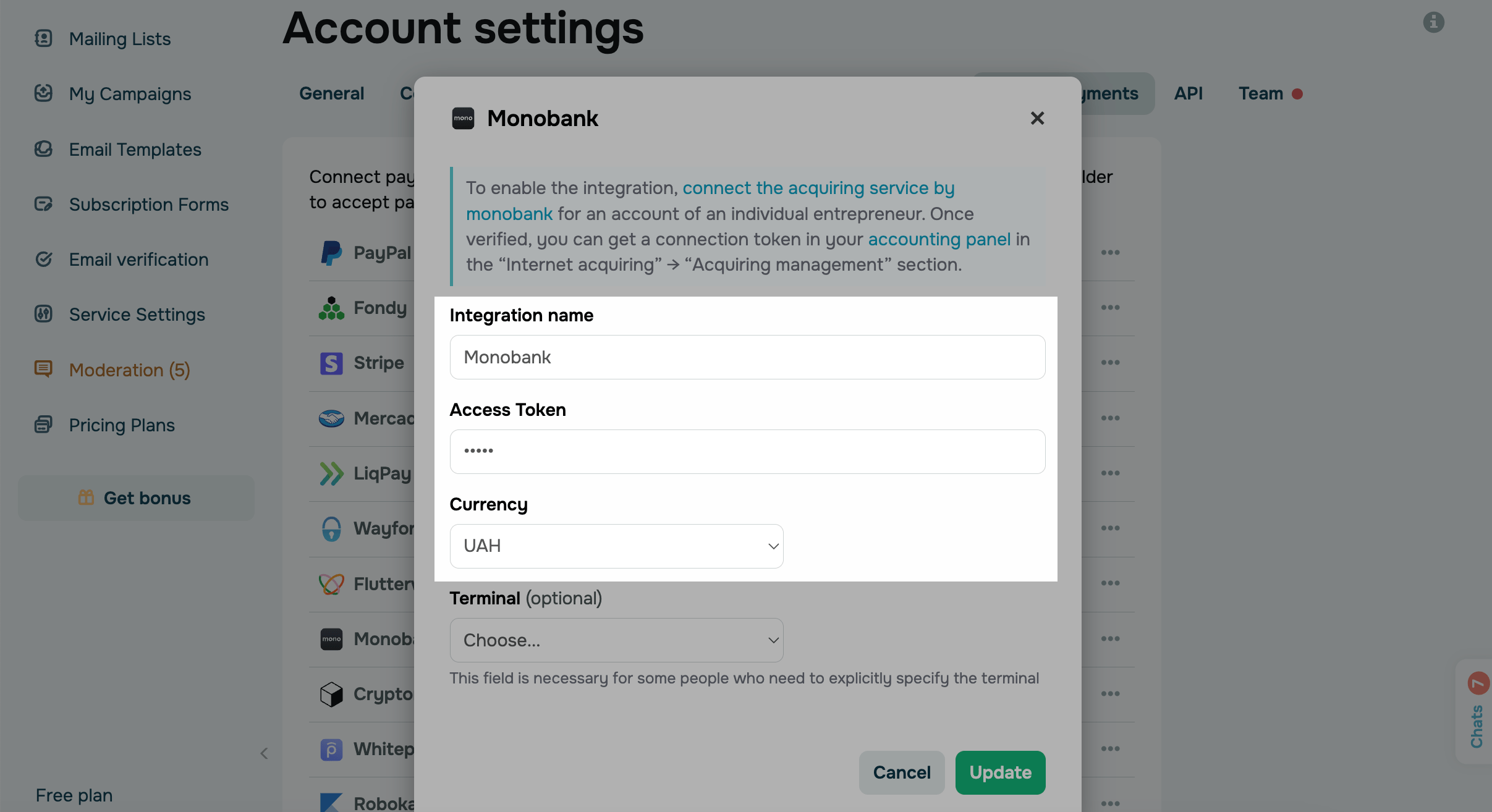Open Email Templates icon in sidebar
1492x812 pixels.
pos(43,149)
